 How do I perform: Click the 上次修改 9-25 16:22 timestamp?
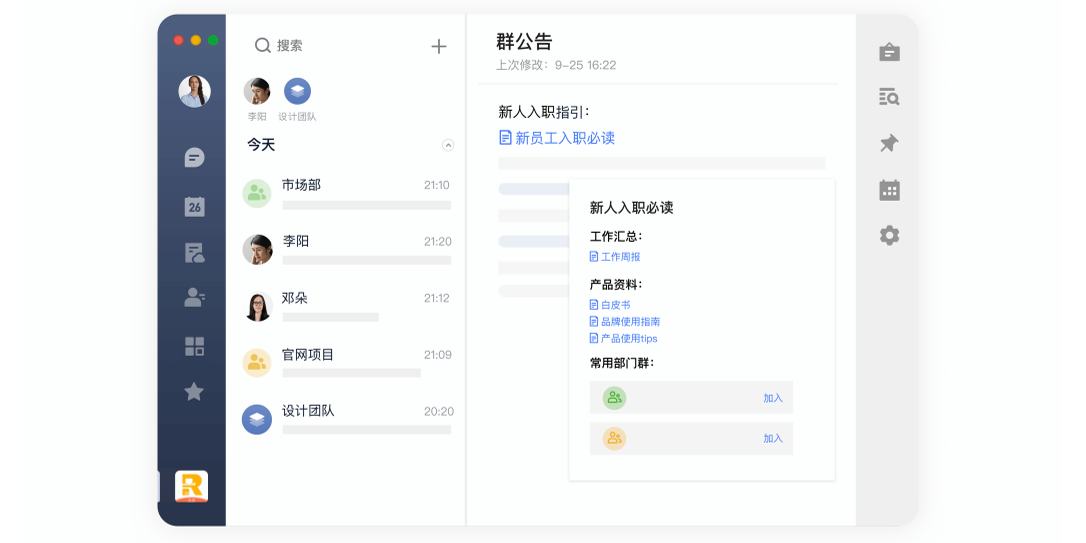coord(556,65)
